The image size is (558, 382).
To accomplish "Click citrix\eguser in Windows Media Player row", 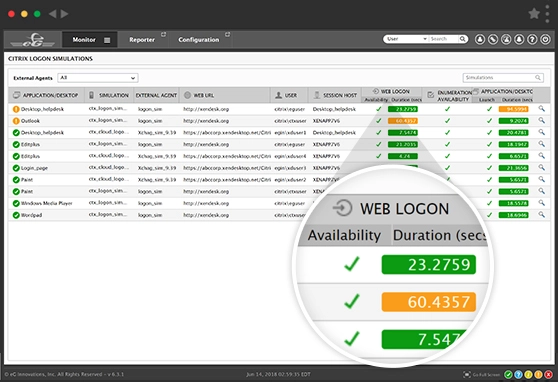I will 289,203.
